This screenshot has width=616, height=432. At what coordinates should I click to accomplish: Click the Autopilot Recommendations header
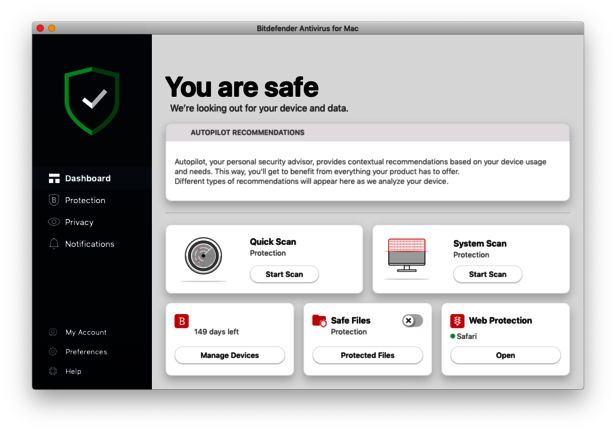tap(368, 133)
